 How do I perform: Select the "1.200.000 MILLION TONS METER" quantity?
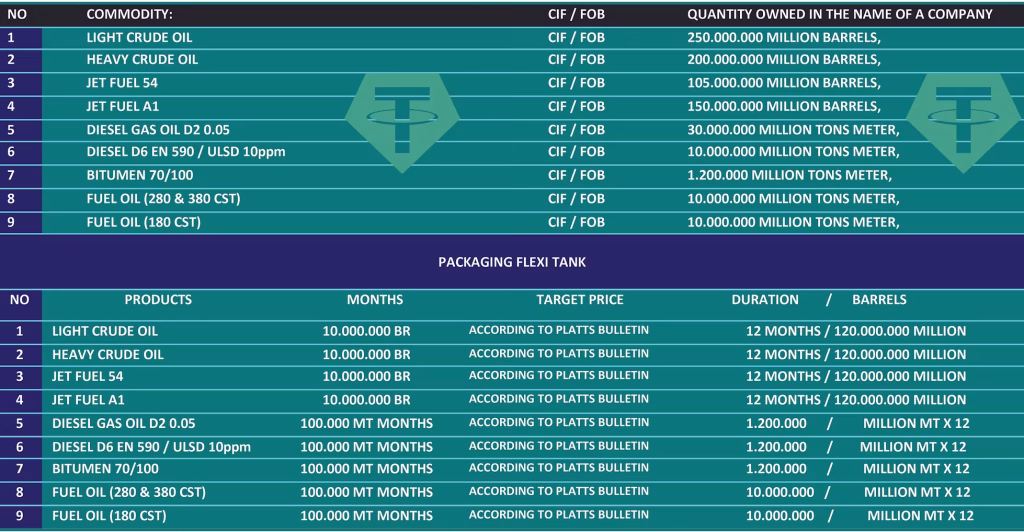pos(789,176)
